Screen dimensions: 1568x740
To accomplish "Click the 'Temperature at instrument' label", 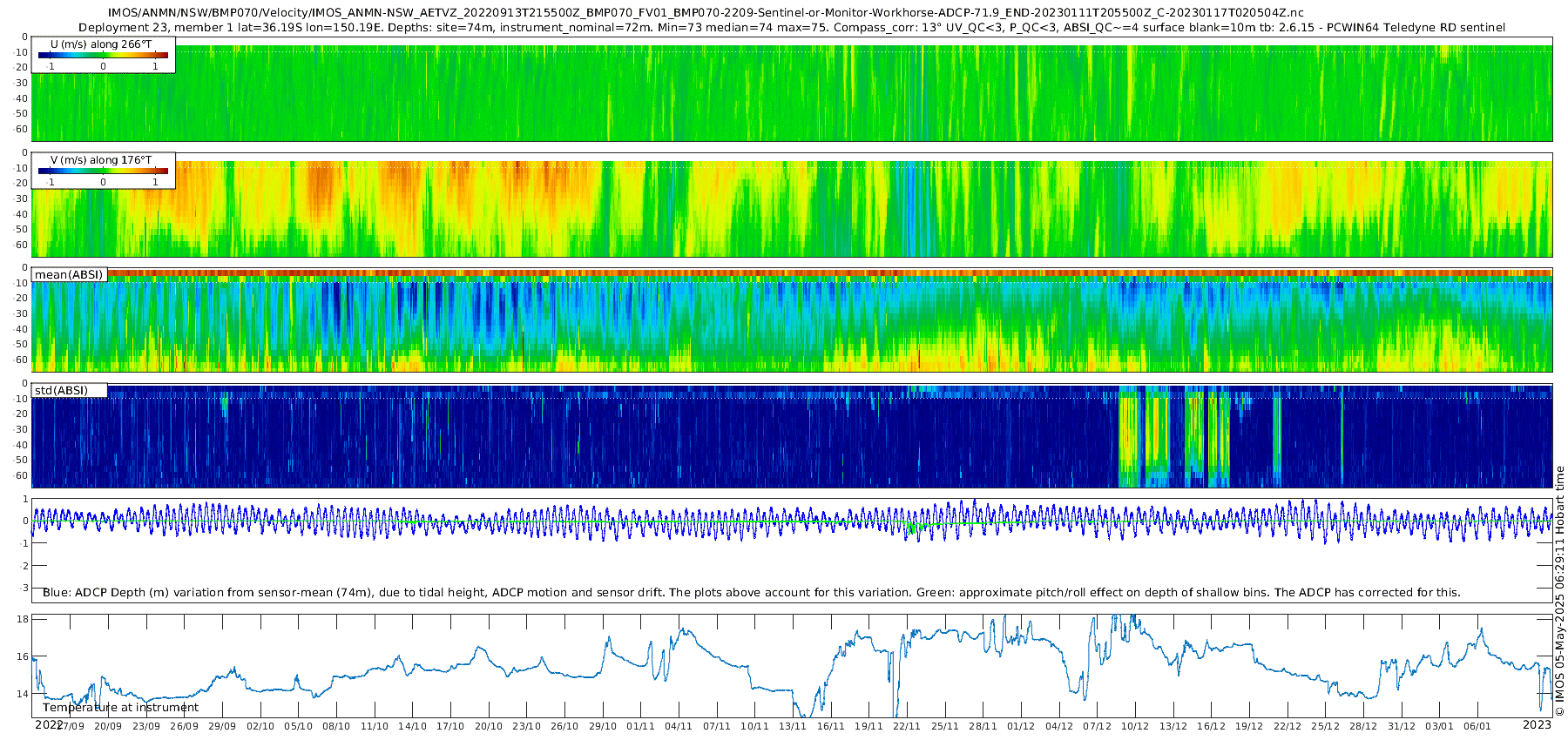I will (x=120, y=707).
